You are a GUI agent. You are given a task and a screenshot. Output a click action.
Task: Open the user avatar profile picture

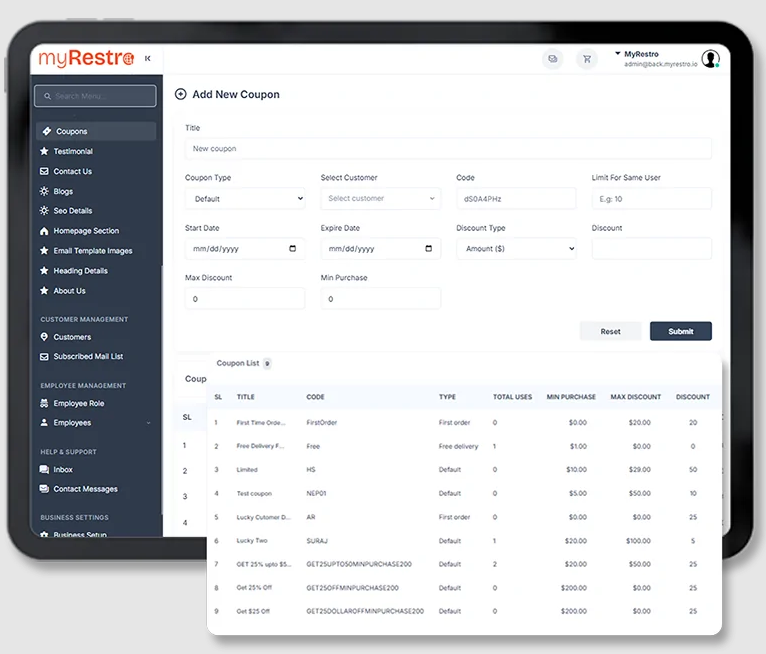710,59
